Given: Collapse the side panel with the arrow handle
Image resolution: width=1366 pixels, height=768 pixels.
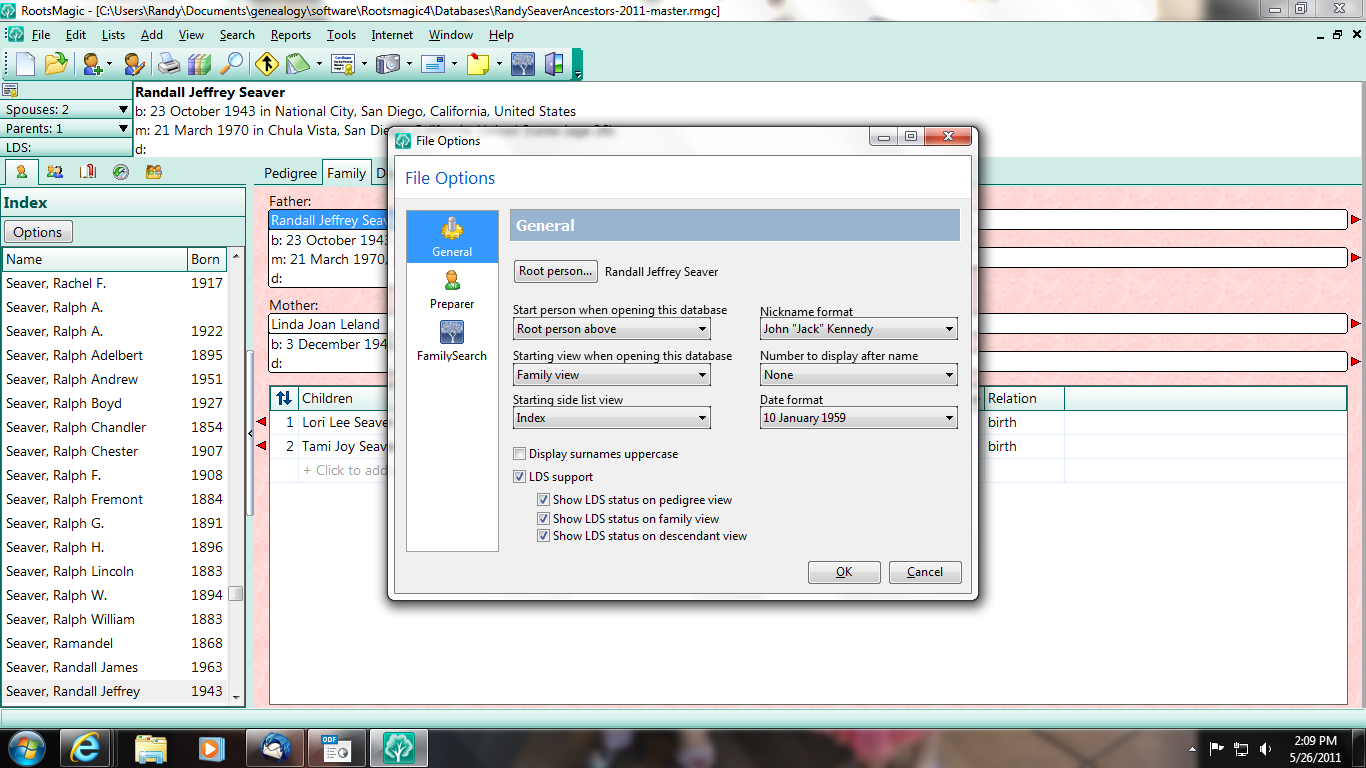Looking at the screenshot, I should point(249,433).
